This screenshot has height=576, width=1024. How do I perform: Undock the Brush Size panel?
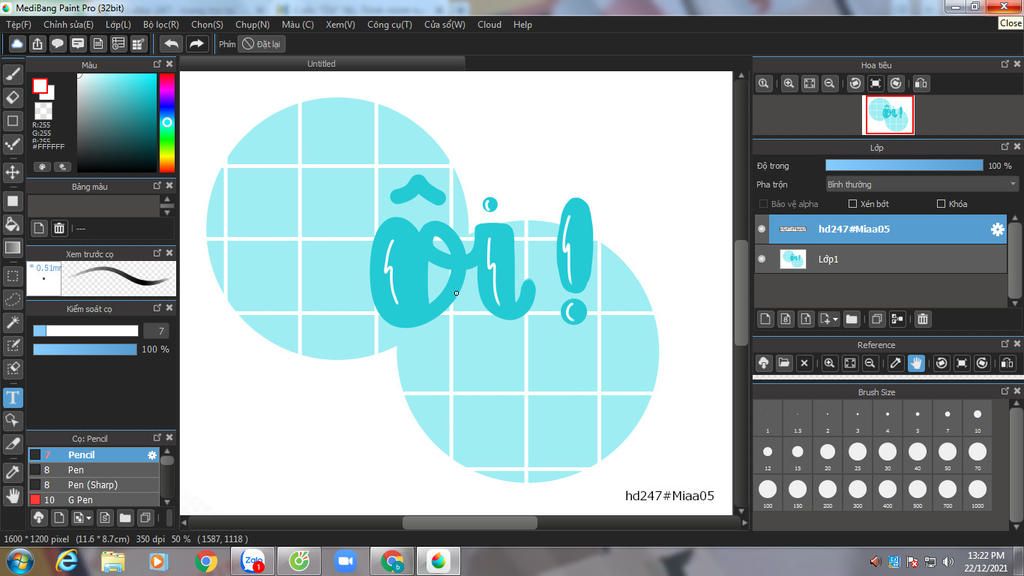[x=1005, y=391]
